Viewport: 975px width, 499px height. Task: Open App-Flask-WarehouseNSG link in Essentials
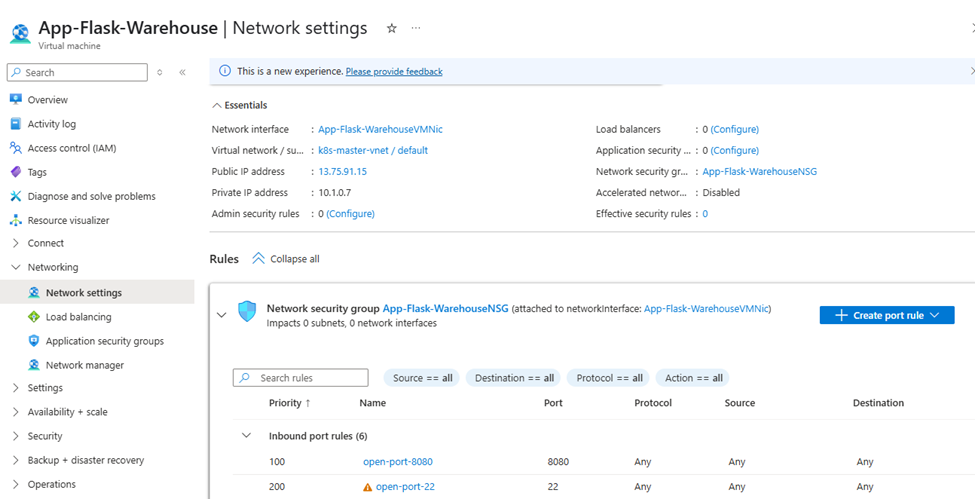pos(760,172)
